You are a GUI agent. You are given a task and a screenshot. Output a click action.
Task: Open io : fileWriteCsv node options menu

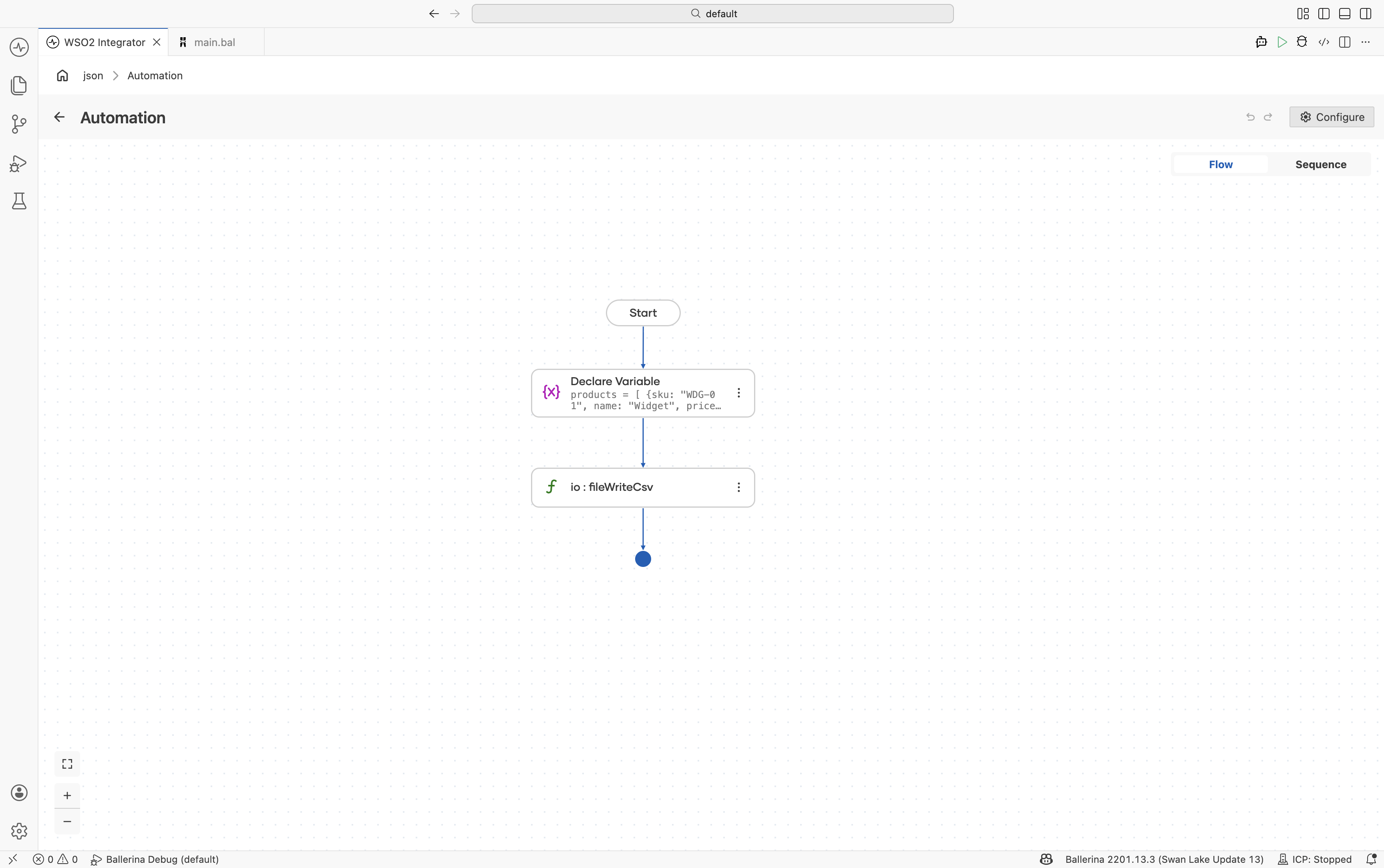point(739,487)
